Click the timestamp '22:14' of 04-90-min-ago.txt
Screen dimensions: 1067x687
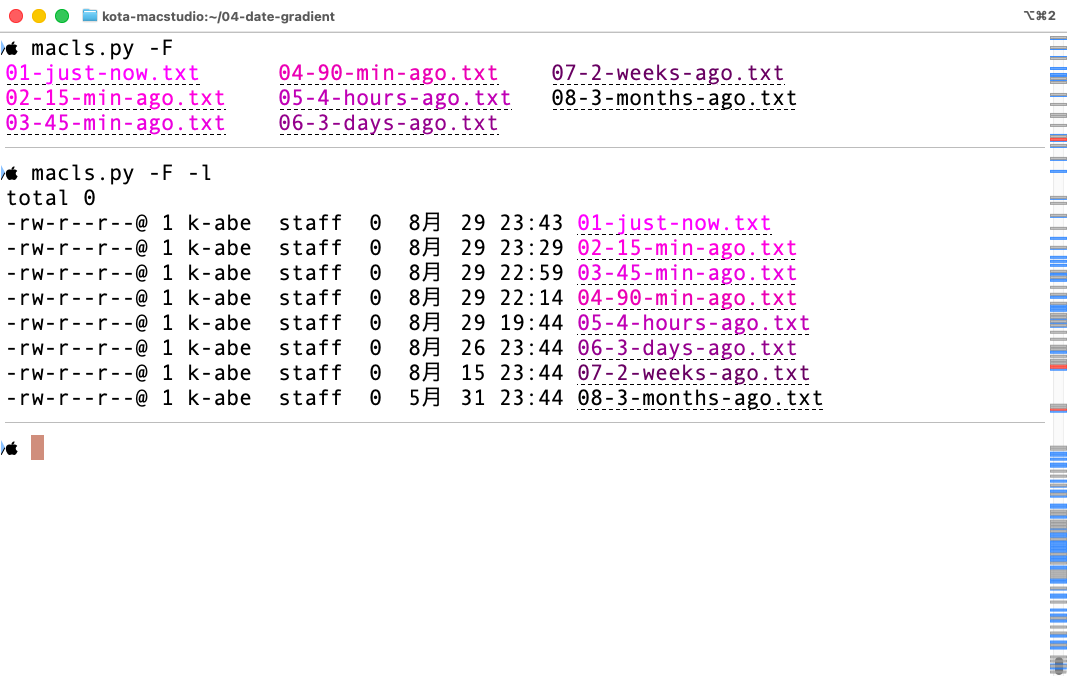tap(531, 299)
